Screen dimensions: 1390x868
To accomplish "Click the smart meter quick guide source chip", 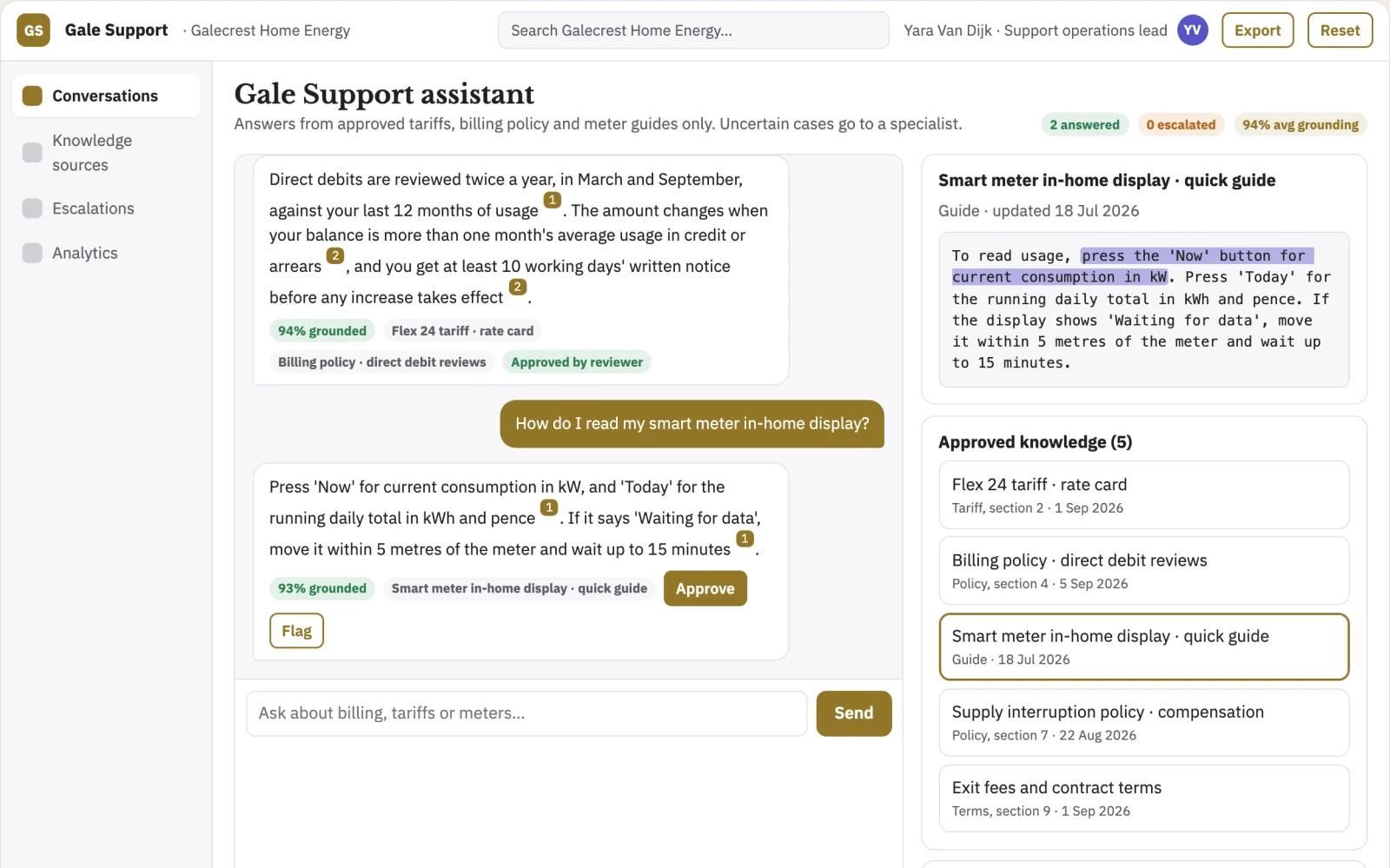I will pyautogui.click(x=520, y=588).
